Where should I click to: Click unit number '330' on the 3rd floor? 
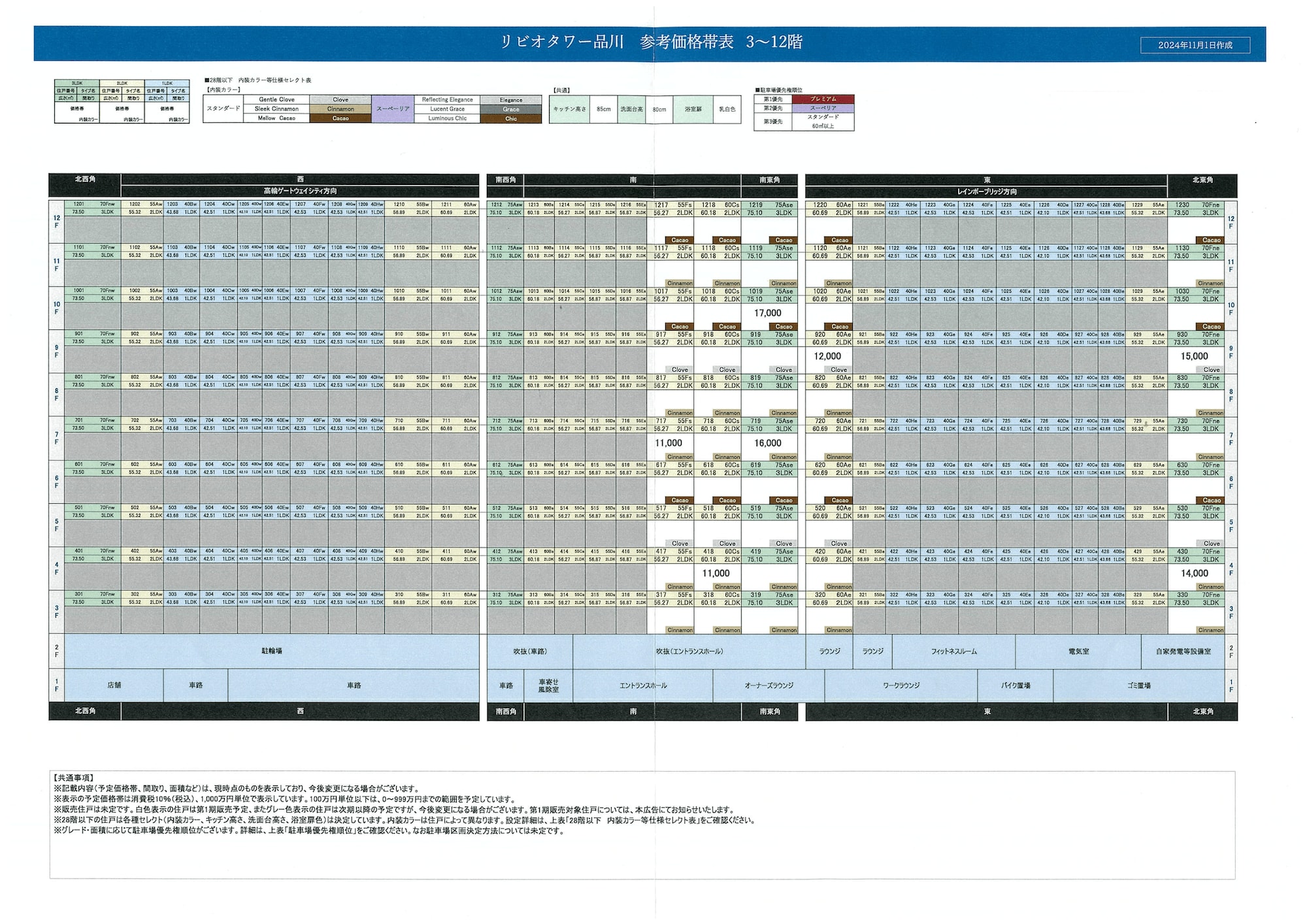pos(1182,595)
